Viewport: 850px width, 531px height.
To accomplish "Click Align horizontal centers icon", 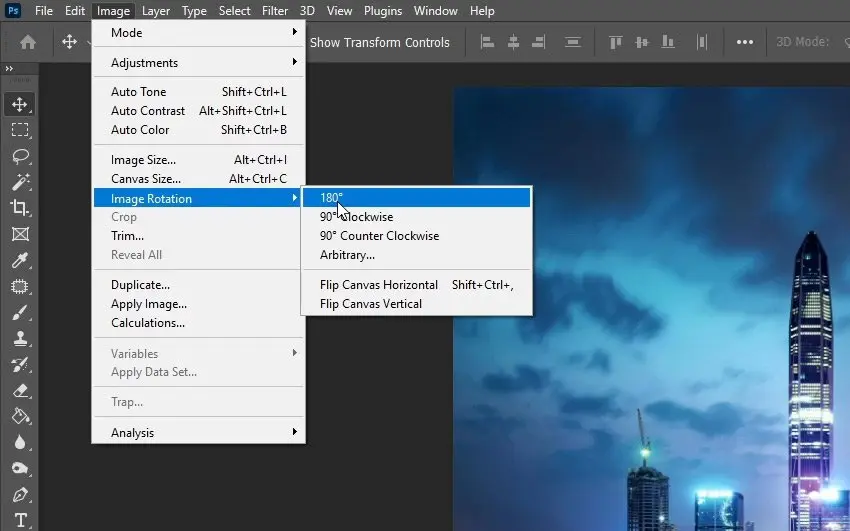I will 513,42.
